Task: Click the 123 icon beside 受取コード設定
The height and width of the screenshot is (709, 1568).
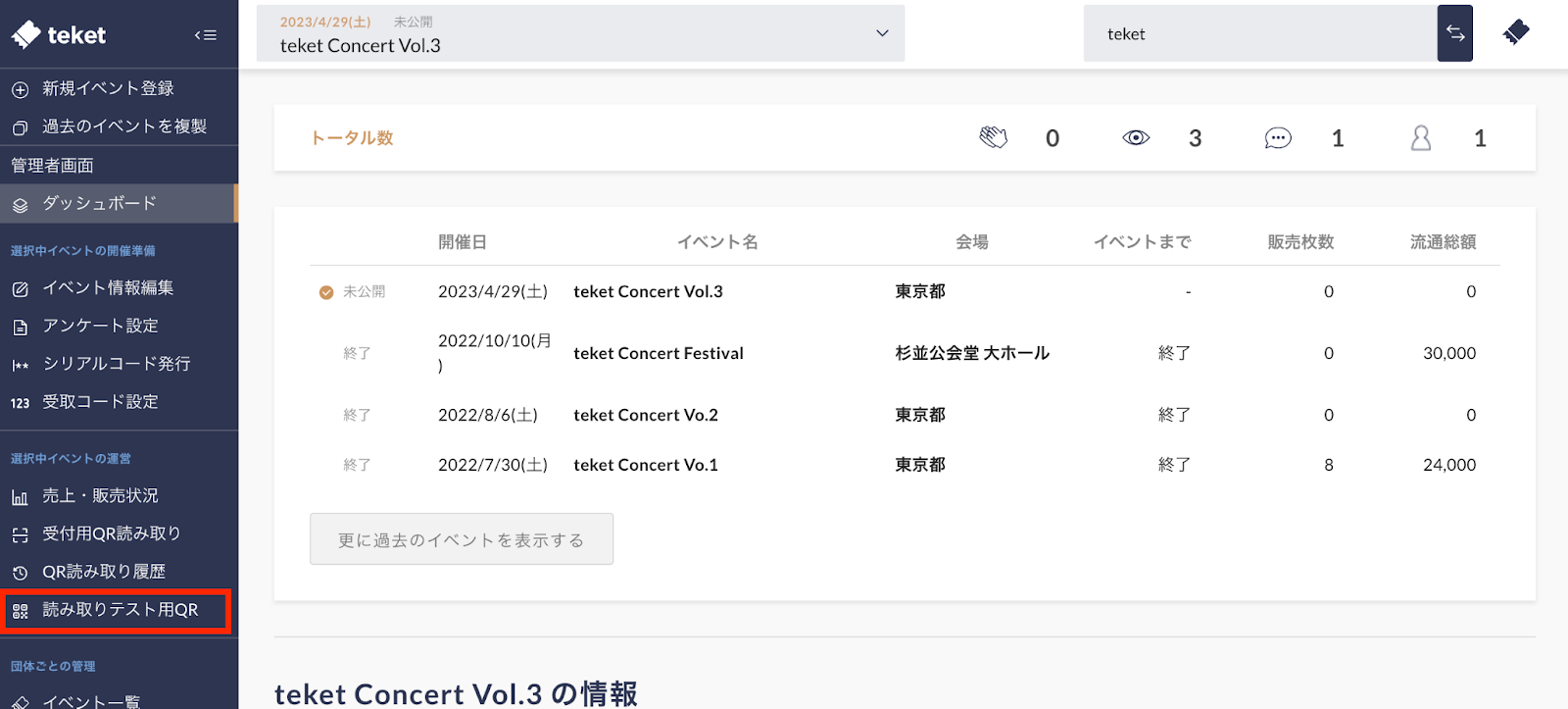Action: [x=20, y=403]
